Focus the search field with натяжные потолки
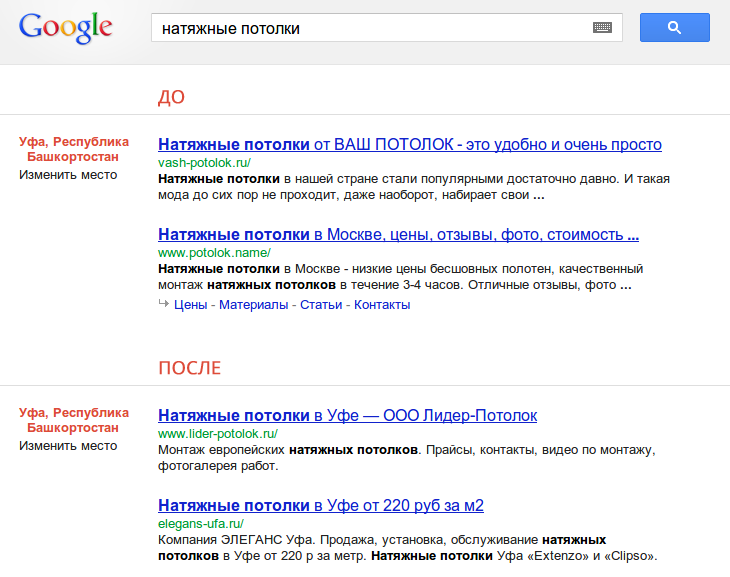 (386, 27)
